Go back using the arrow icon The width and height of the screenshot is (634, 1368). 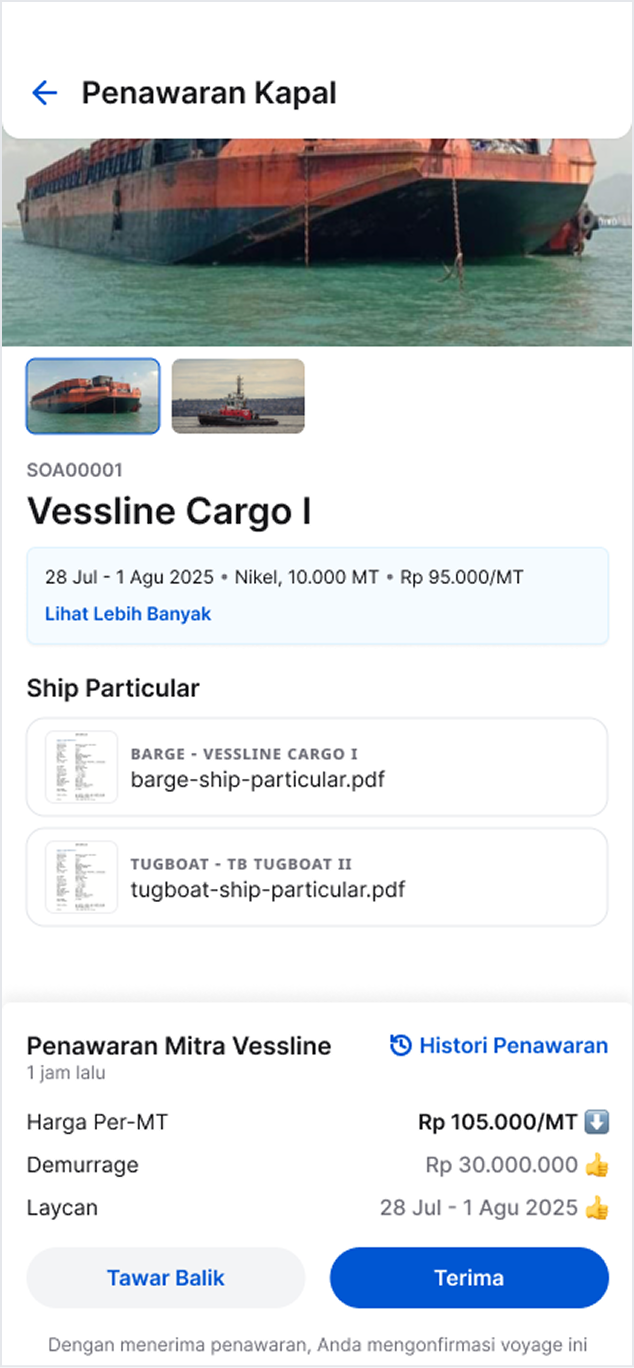point(45,93)
